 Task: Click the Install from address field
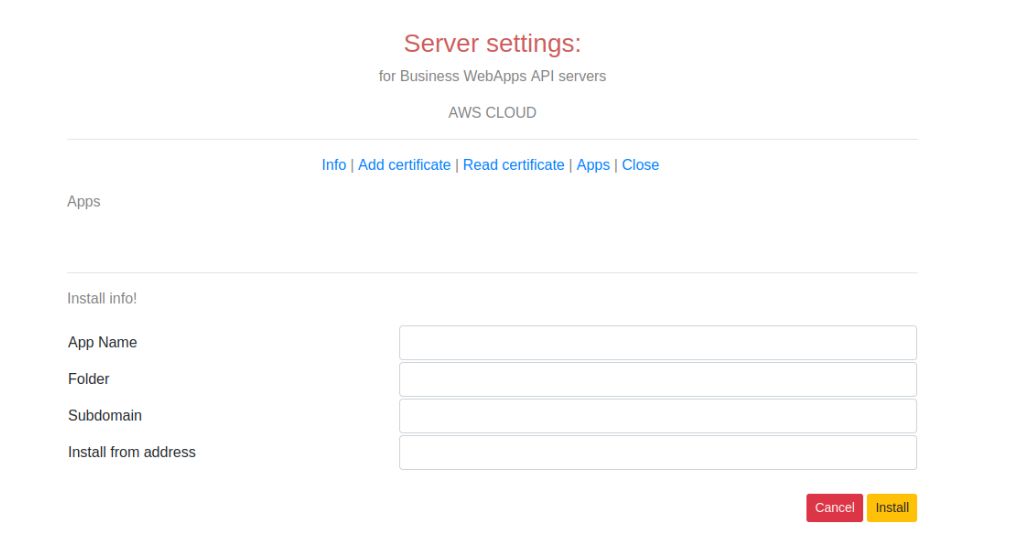click(658, 452)
